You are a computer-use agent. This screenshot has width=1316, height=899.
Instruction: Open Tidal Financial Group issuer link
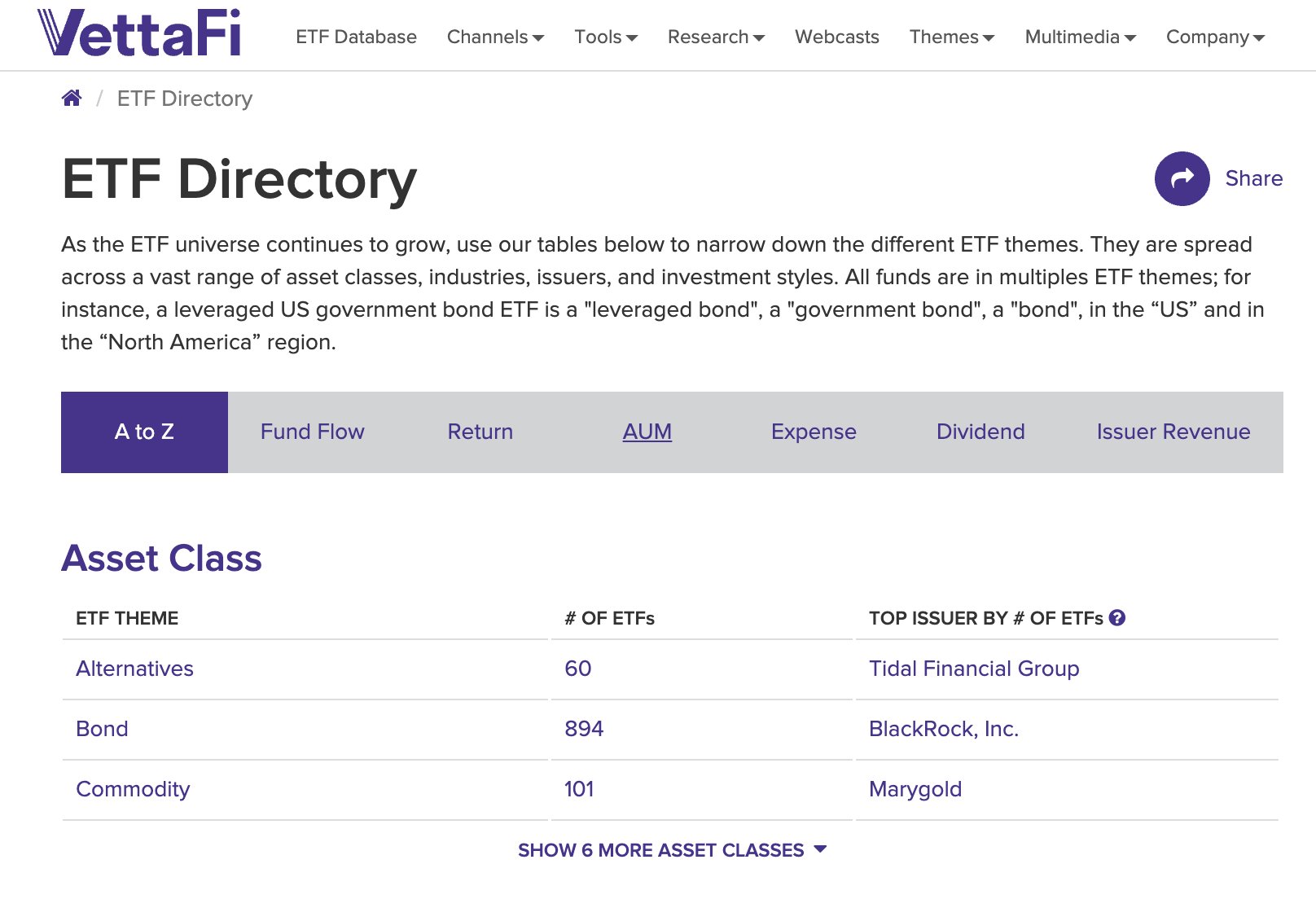tap(974, 669)
